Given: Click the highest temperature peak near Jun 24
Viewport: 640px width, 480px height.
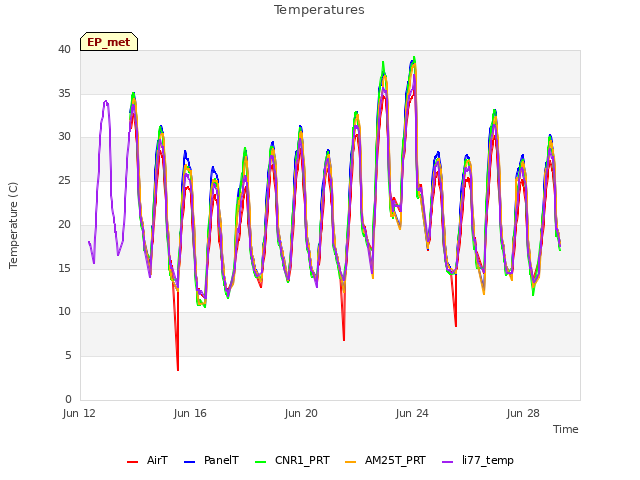Looking at the screenshot, I should coord(414,58).
